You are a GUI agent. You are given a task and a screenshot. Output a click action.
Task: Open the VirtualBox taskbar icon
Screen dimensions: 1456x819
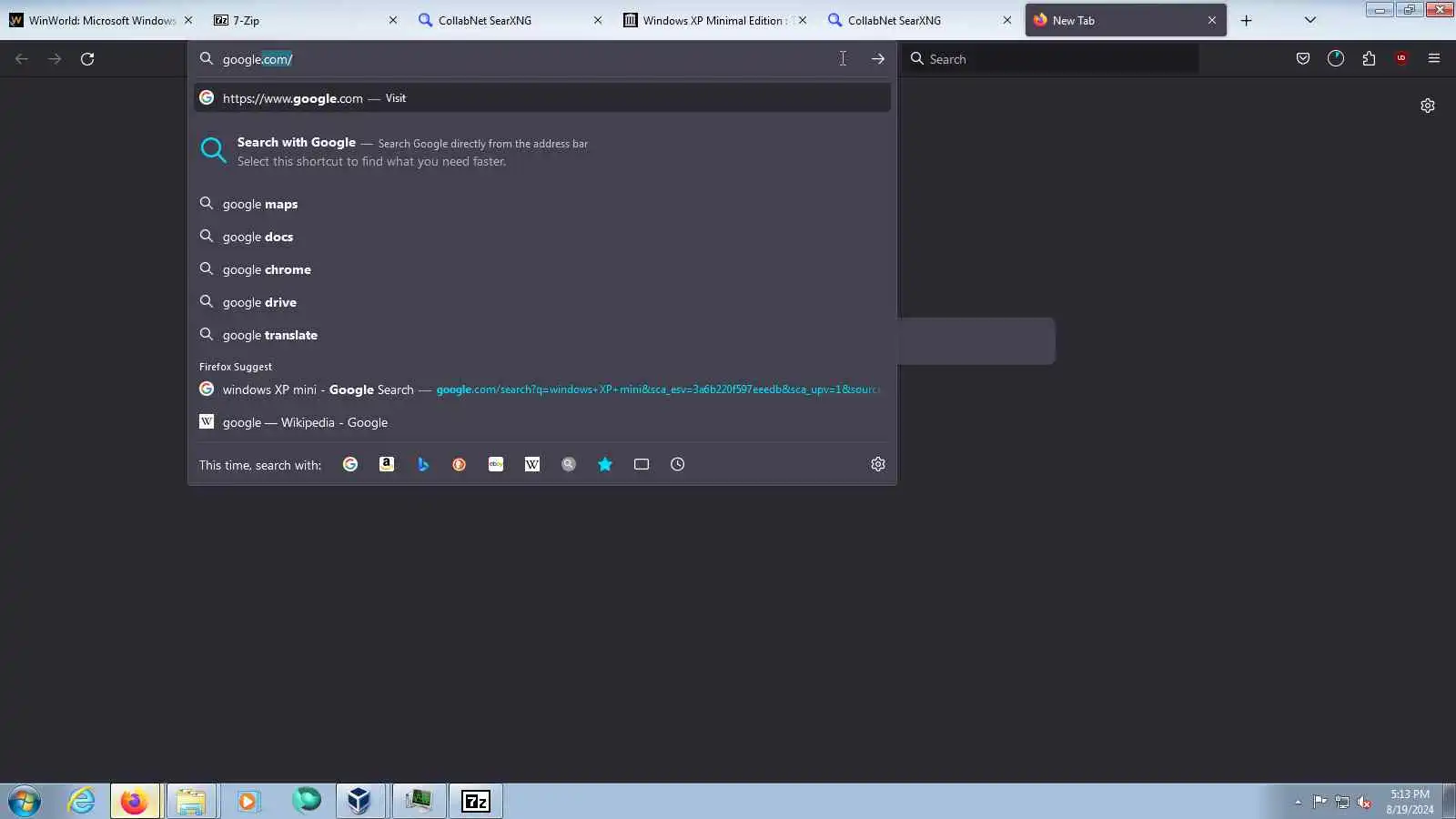pyautogui.click(x=359, y=801)
